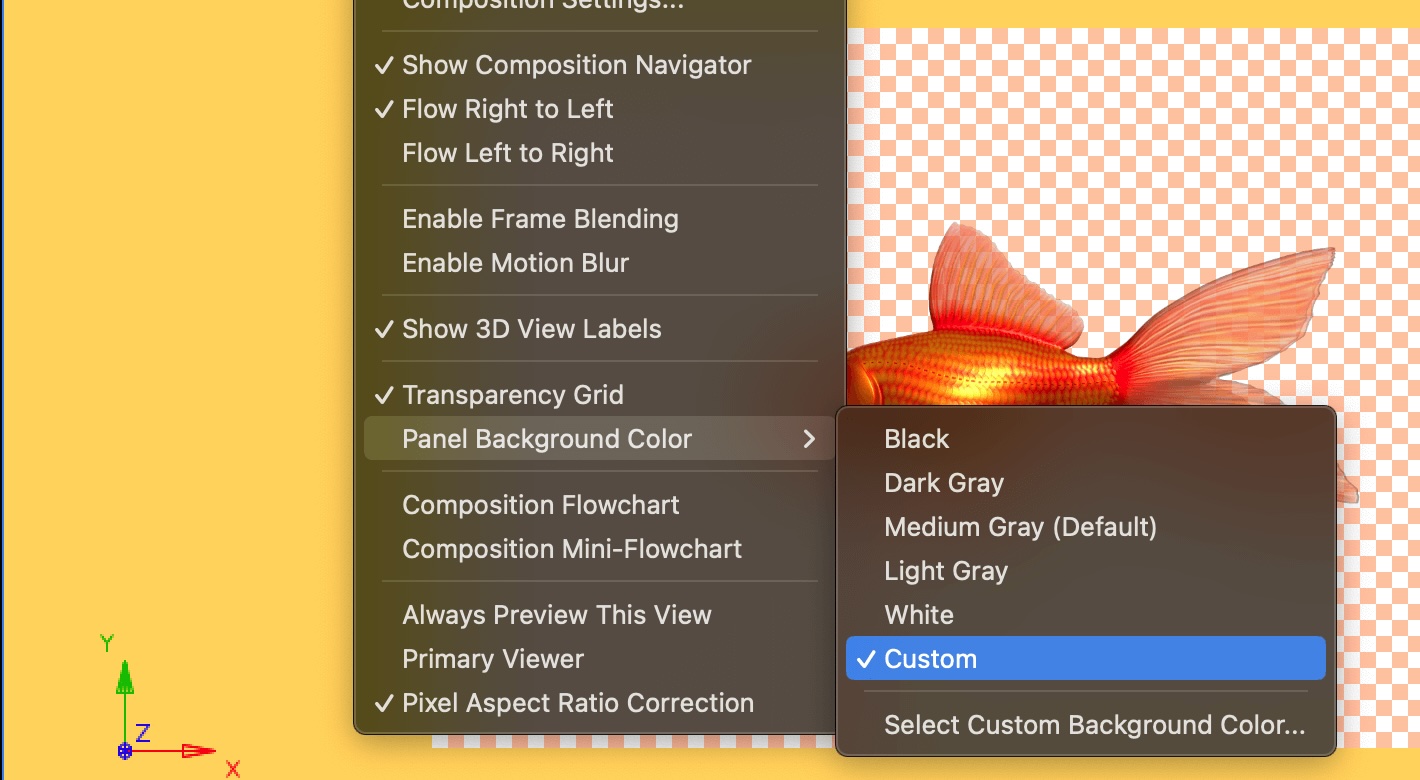Disable Show 3D View Labels
Viewport: 1420px width, 780px height.
pyautogui.click(x=531, y=328)
